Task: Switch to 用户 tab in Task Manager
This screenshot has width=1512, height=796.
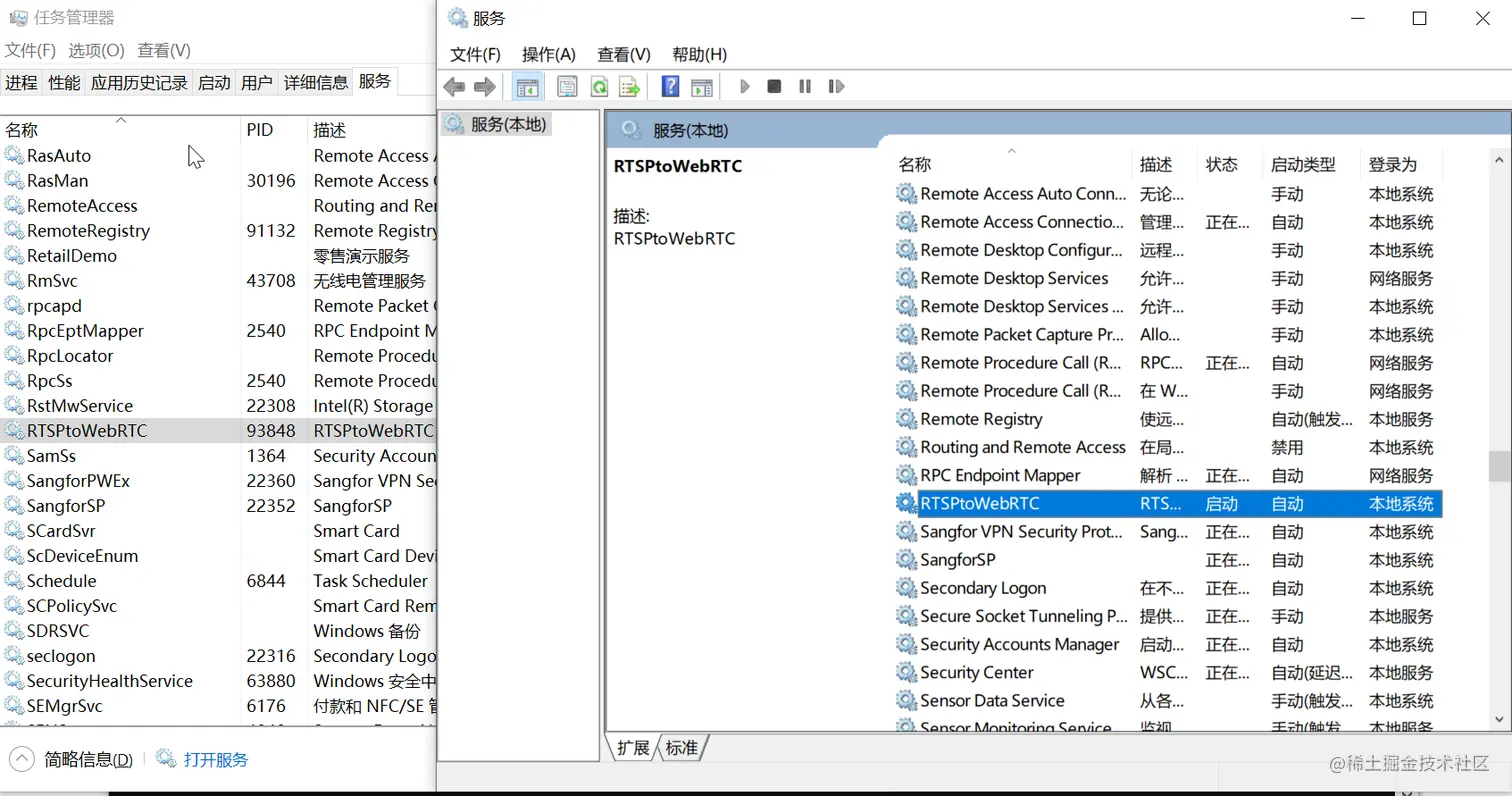Action: [257, 83]
